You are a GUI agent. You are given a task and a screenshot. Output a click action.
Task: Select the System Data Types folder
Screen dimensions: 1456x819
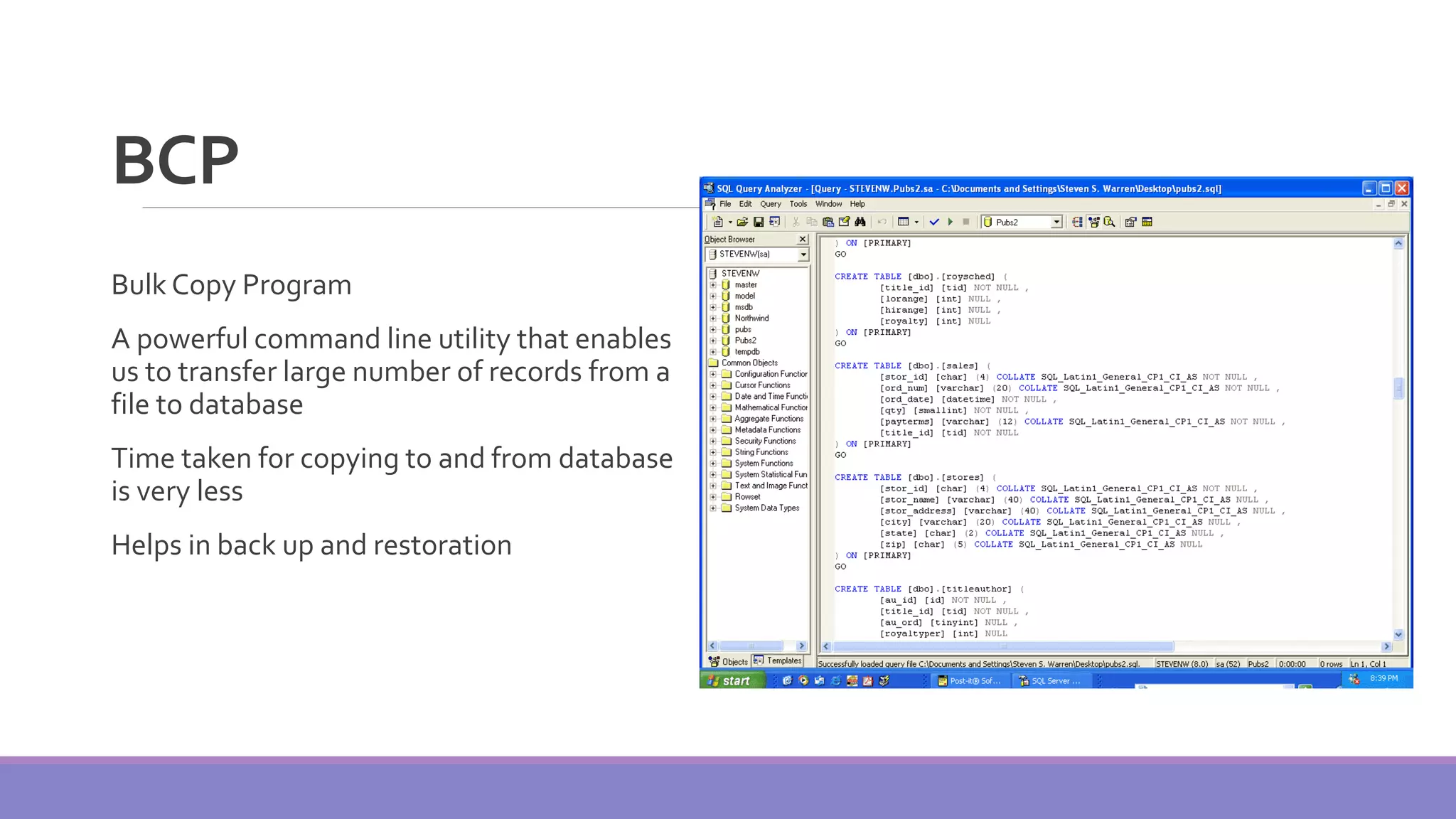coord(766,508)
